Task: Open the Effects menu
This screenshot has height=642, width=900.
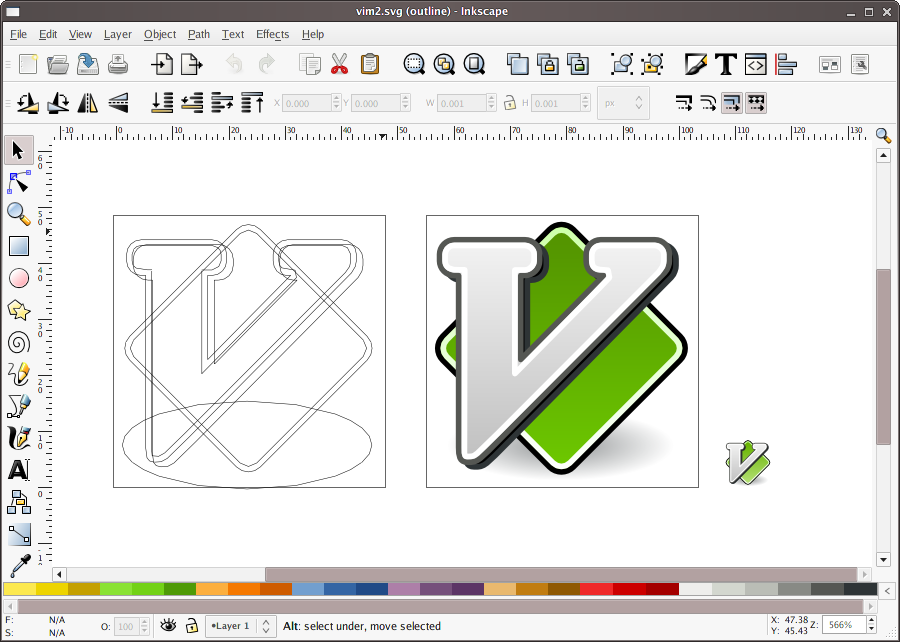Action: tap(272, 34)
